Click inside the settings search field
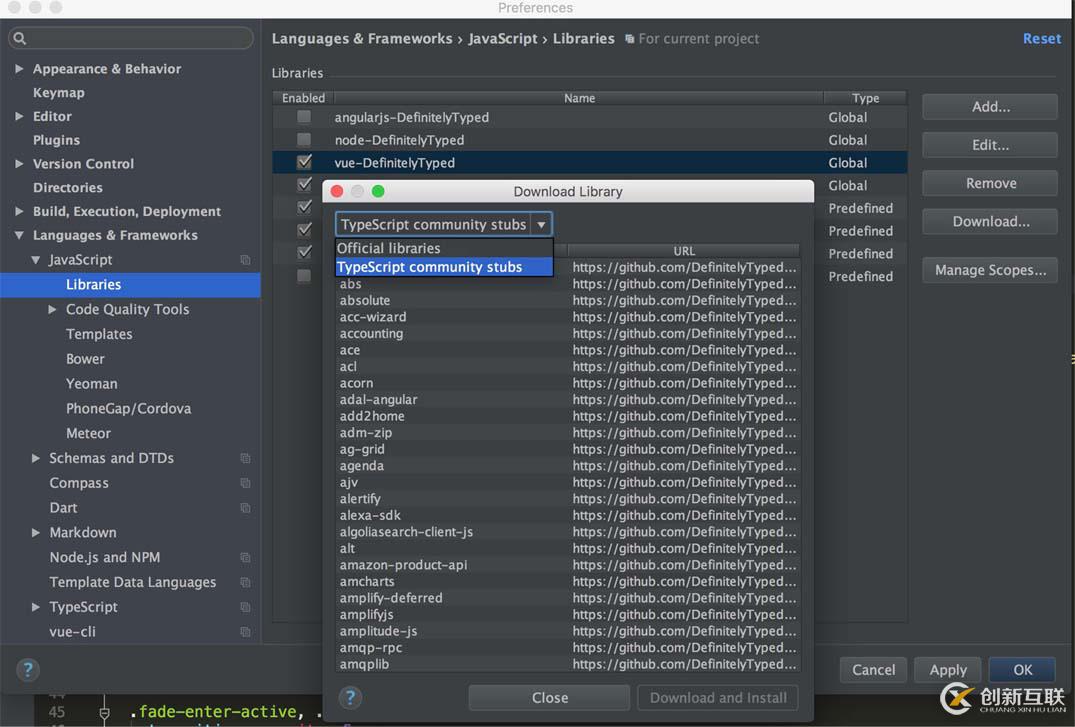The width and height of the screenshot is (1075, 727). coord(130,36)
